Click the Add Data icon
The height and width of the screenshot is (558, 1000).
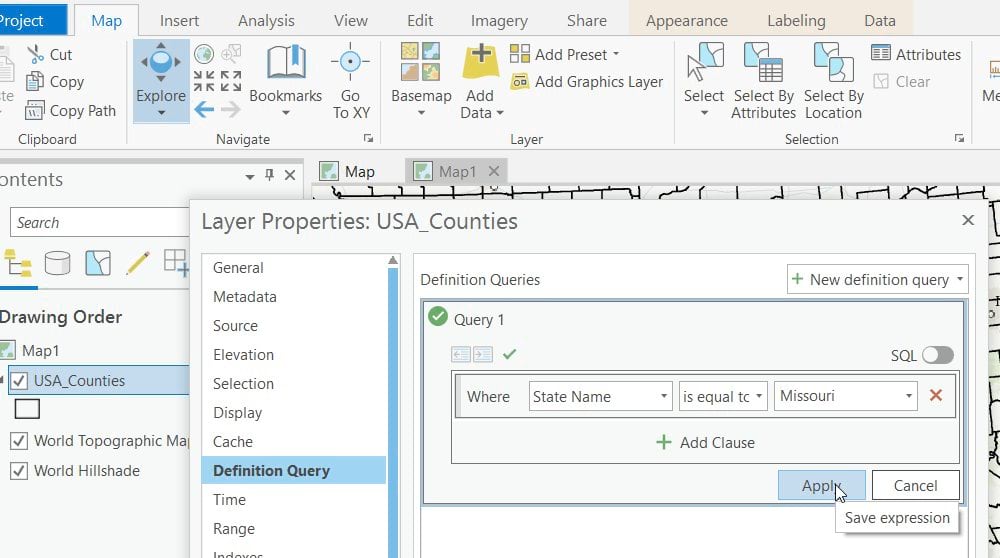point(480,64)
